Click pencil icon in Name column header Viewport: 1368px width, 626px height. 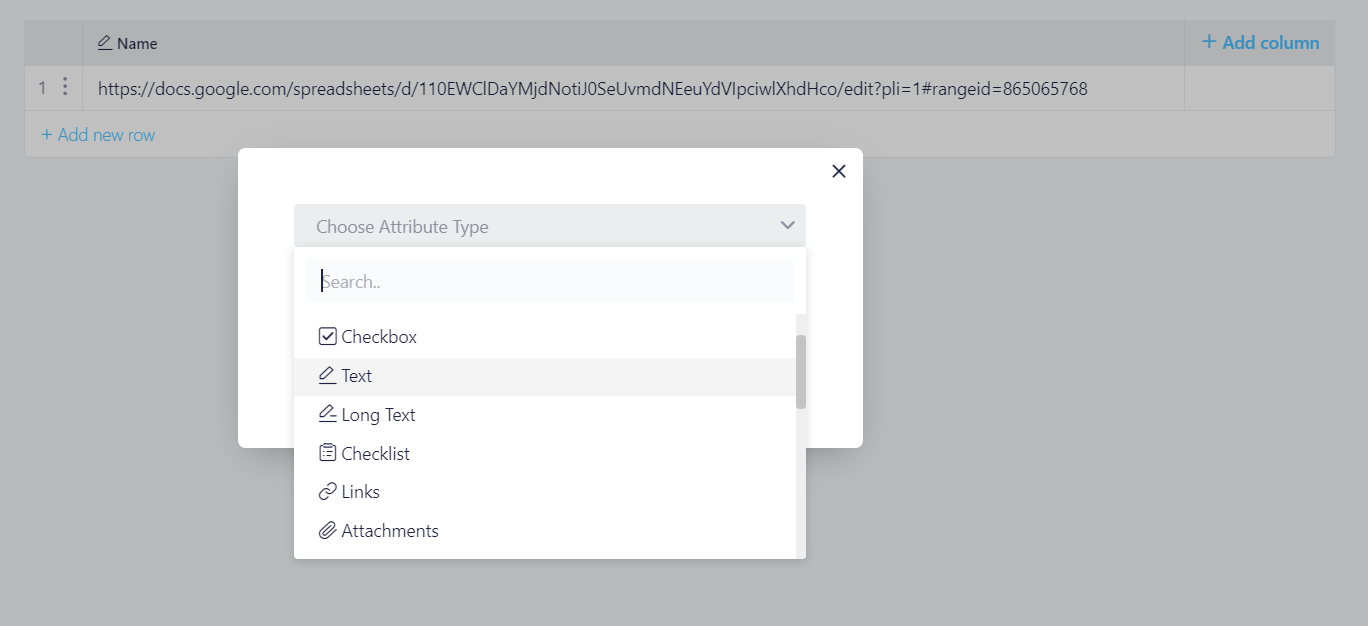[105, 43]
